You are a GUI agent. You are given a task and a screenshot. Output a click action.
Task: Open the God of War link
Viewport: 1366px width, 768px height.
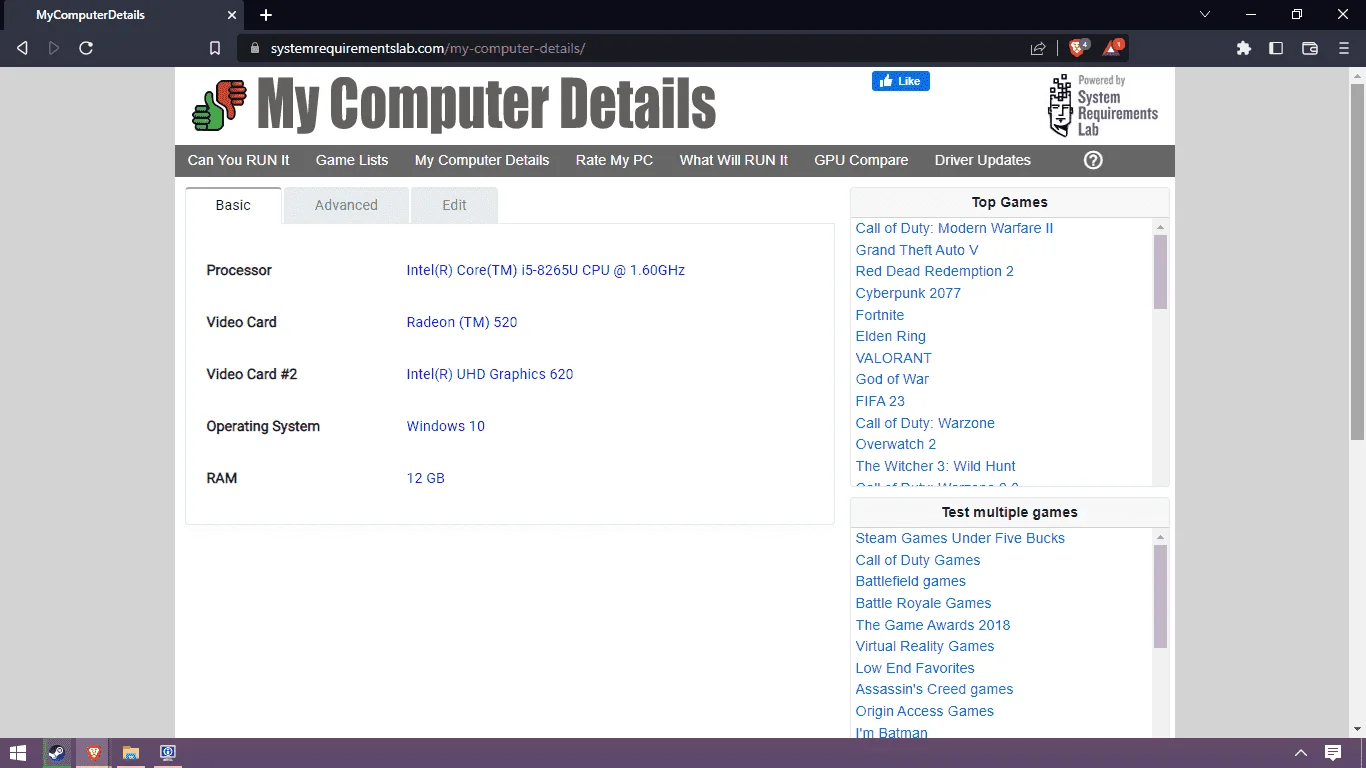[892, 379]
